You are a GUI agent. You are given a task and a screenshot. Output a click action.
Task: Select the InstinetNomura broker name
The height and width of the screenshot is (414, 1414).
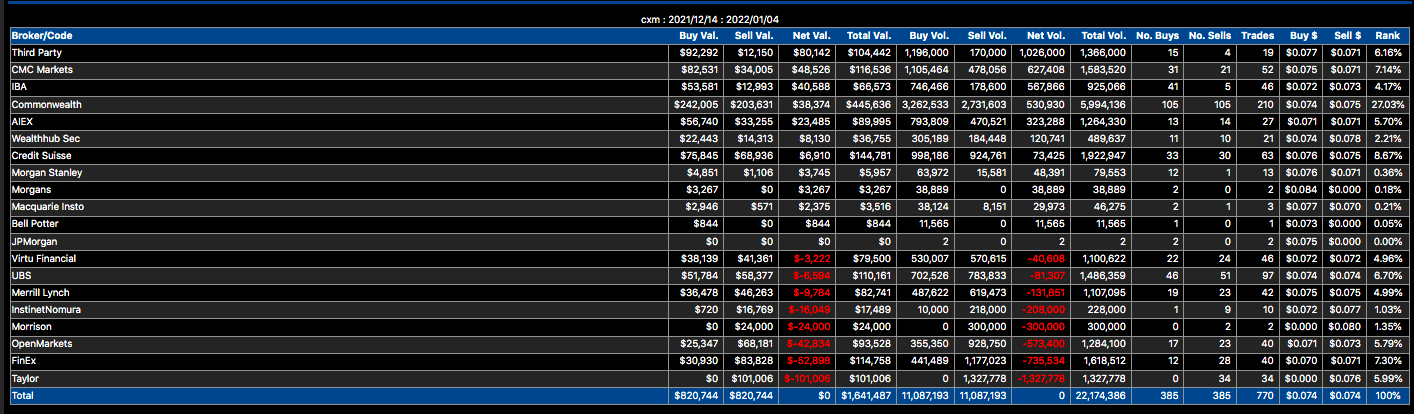click(46, 310)
